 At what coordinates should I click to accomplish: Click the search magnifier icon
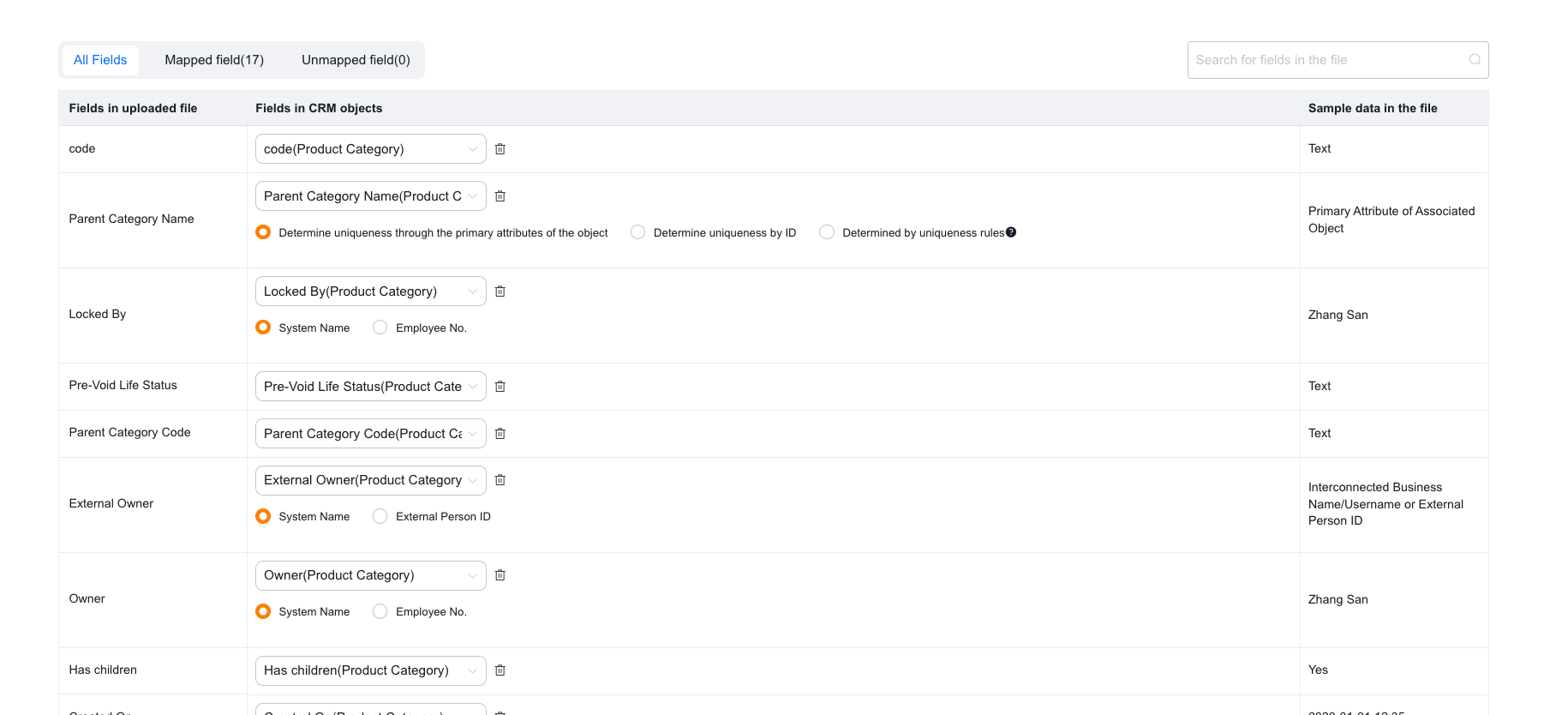(x=1475, y=60)
